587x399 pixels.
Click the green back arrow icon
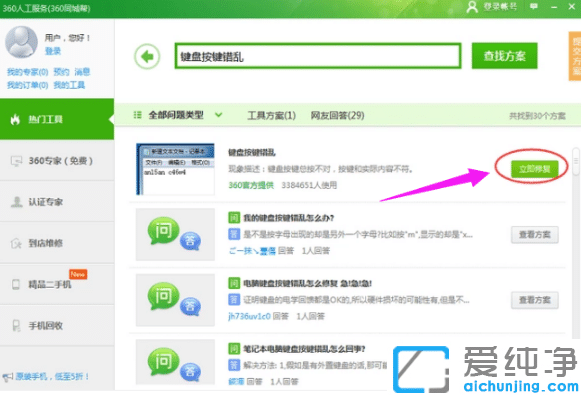pyautogui.click(x=147, y=57)
